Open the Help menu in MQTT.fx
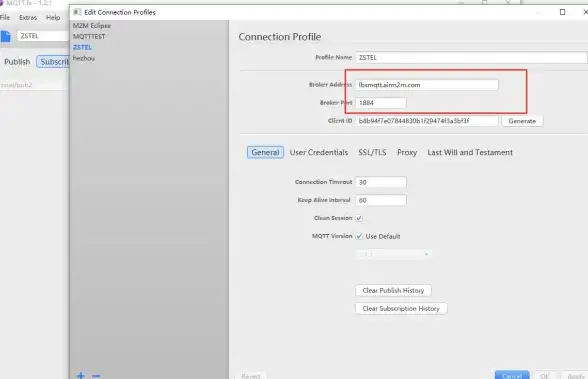 [x=53, y=18]
